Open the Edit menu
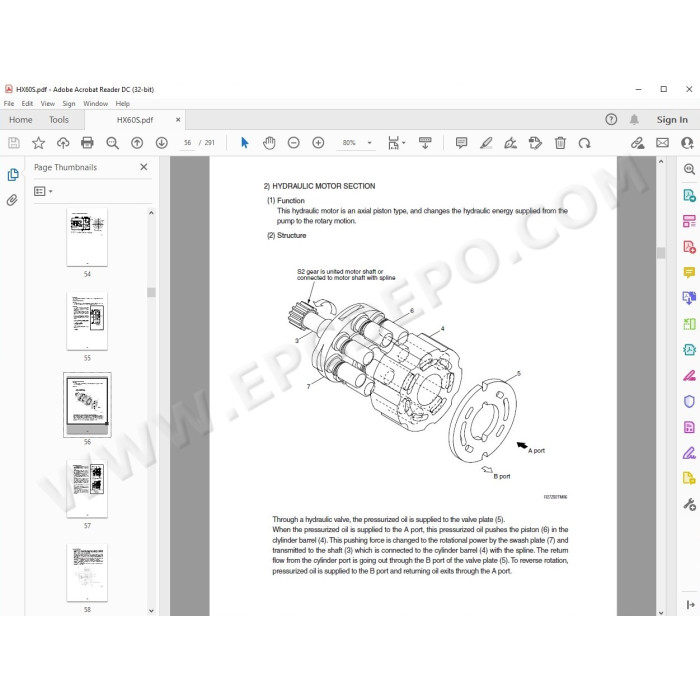Viewport: 700px width, 700px height. pos(27,104)
